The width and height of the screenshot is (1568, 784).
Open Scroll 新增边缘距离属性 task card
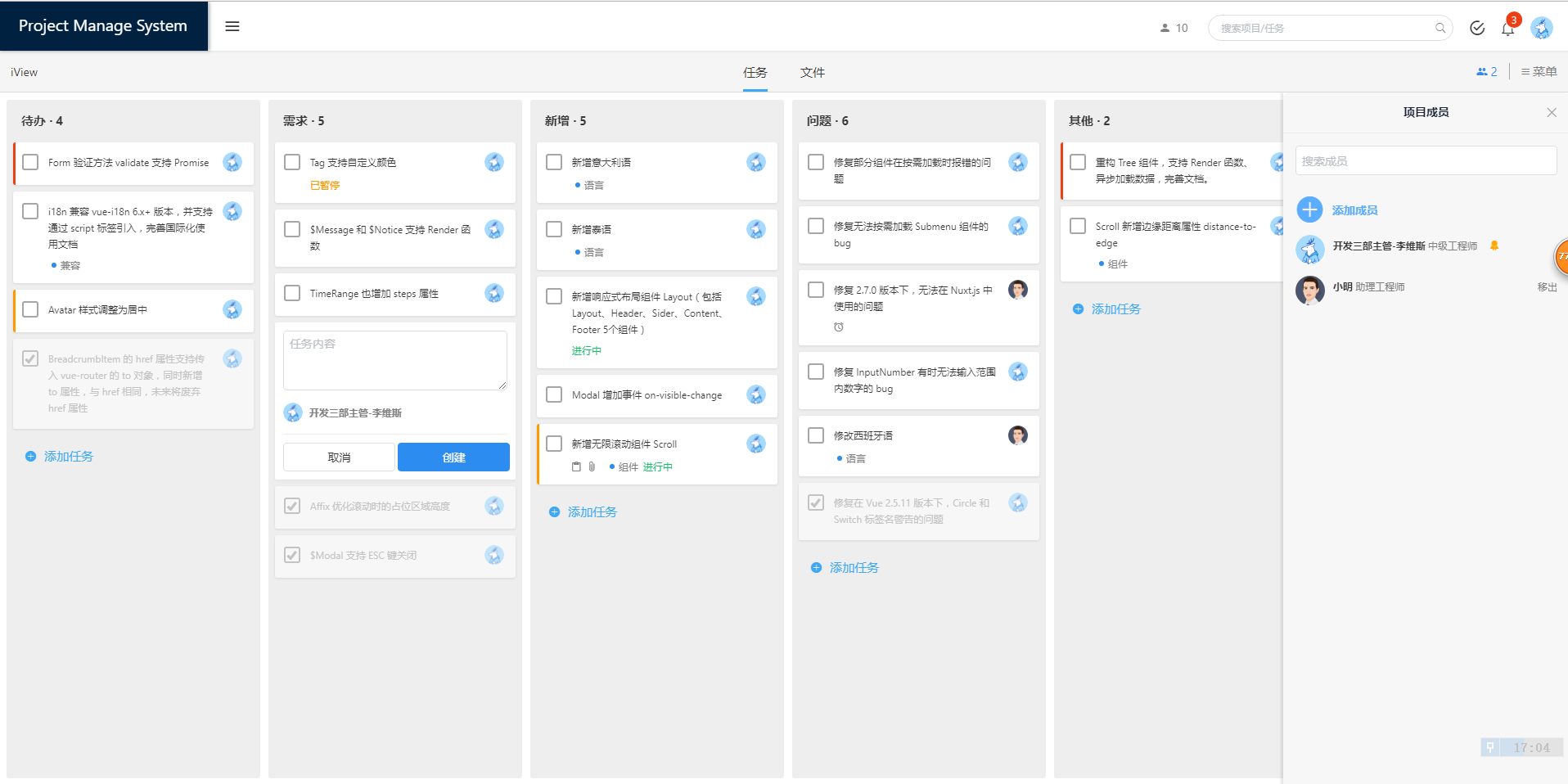coord(1172,244)
